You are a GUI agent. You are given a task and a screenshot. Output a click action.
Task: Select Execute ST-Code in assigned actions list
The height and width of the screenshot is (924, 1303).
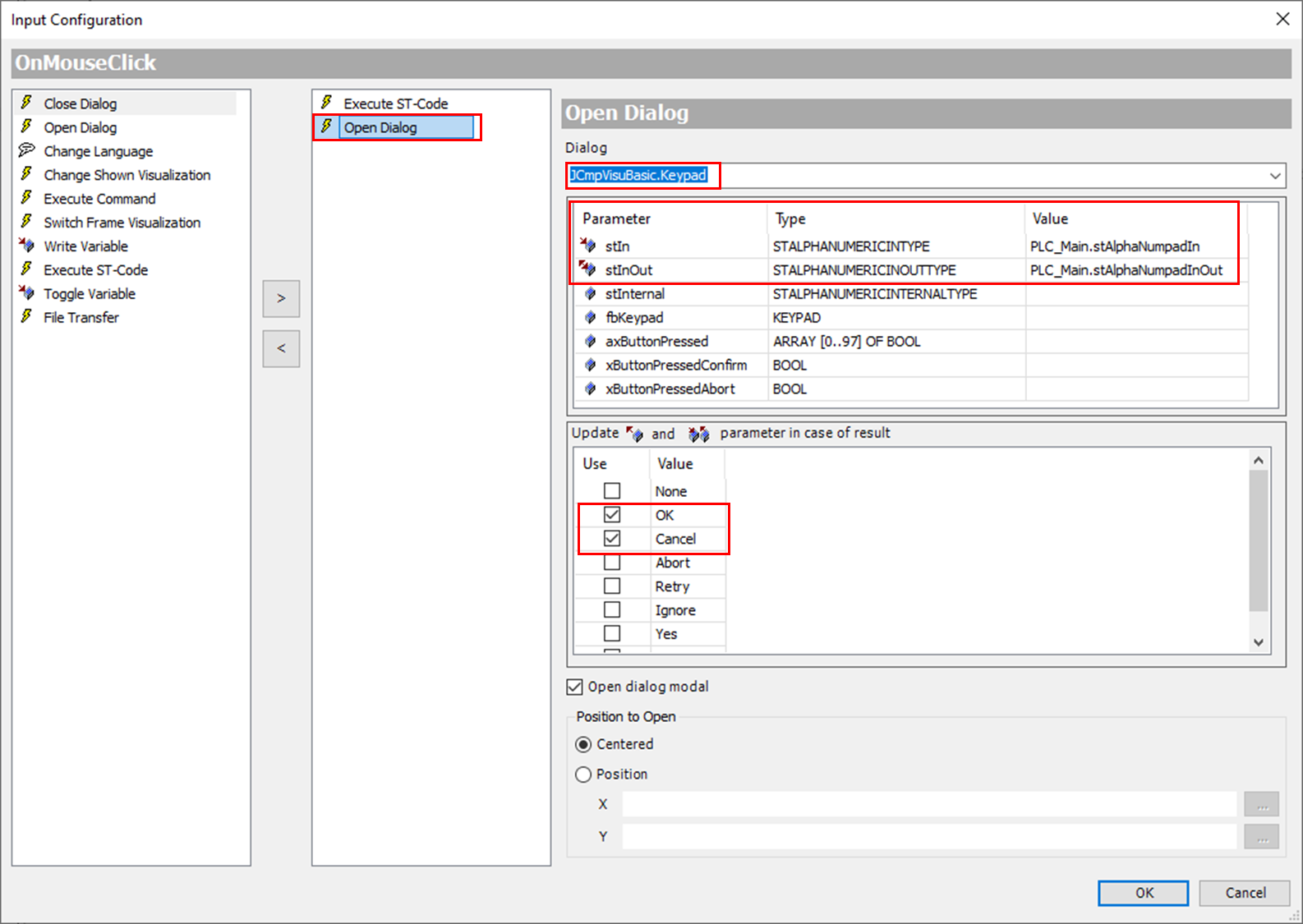pos(395,103)
